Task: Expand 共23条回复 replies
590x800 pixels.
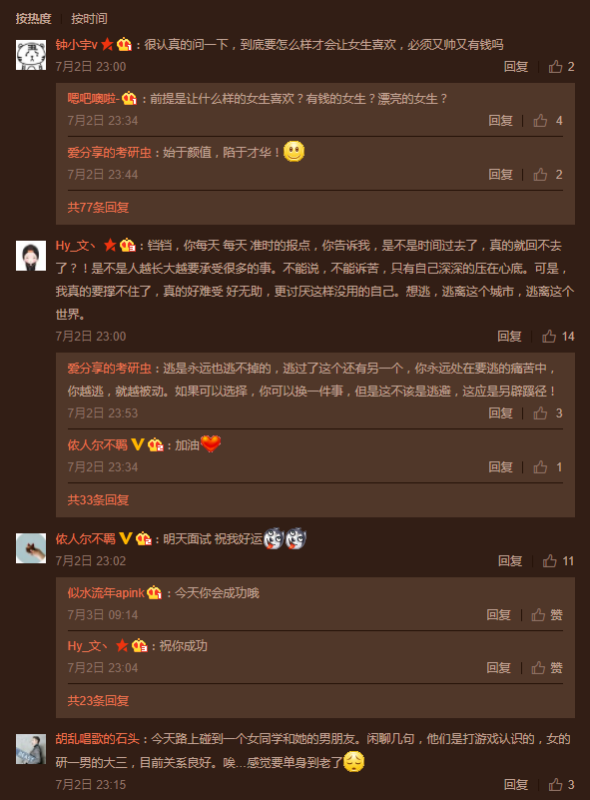Action: coord(98,701)
